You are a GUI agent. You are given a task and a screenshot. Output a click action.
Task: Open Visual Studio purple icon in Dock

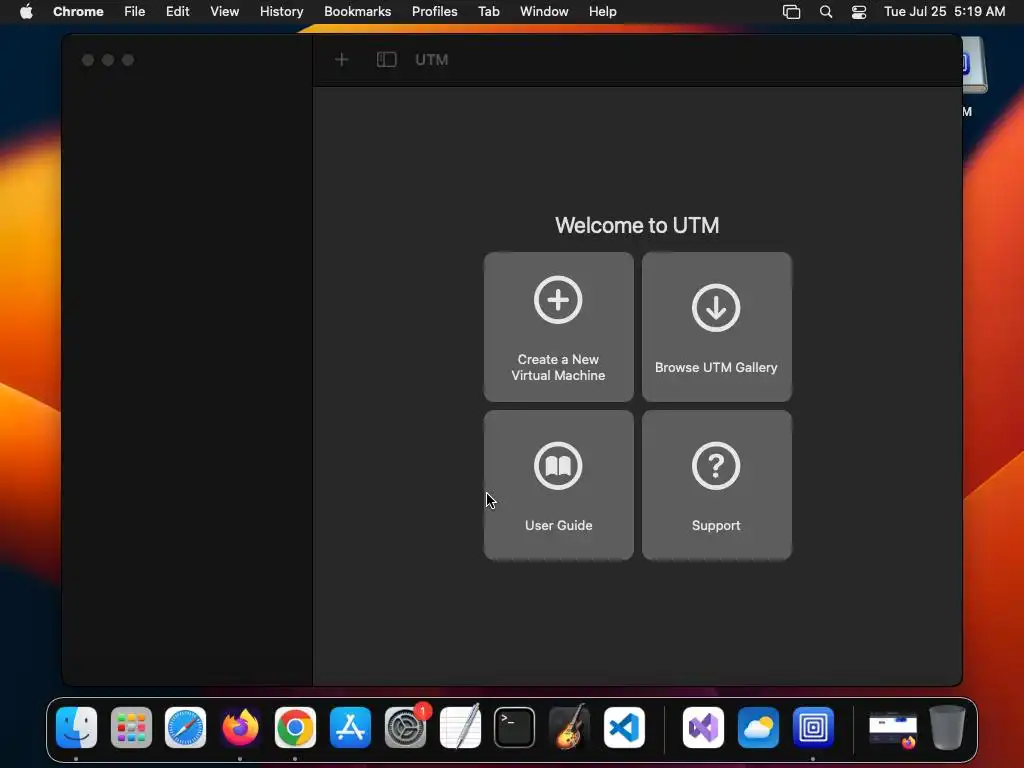[x=703, y=727]
